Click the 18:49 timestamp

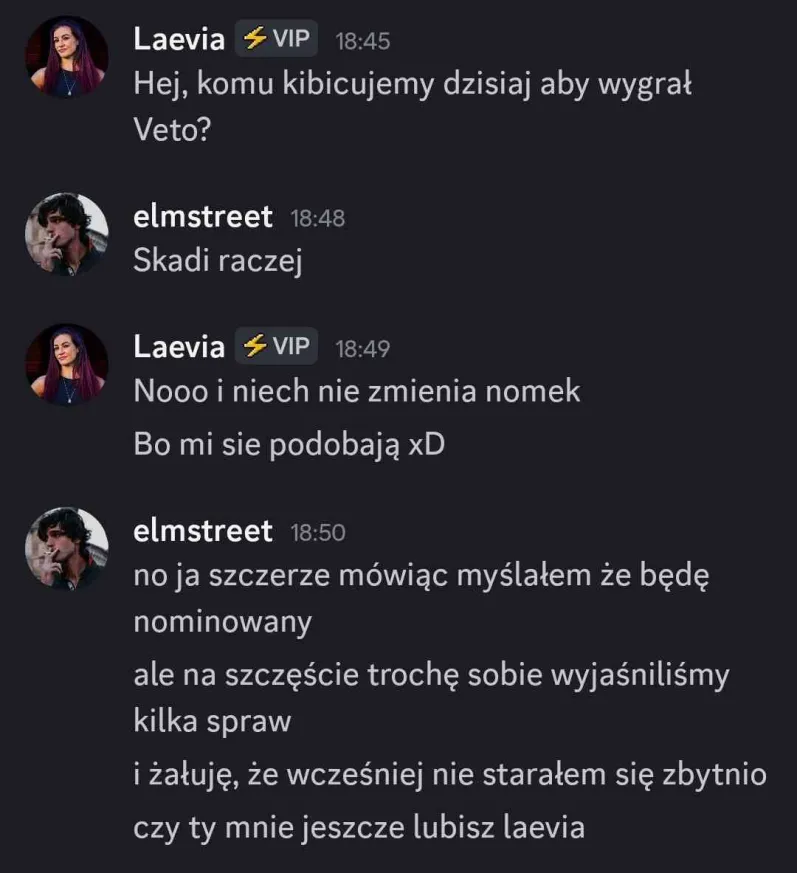pyautogui.click(x=362, y=349)
